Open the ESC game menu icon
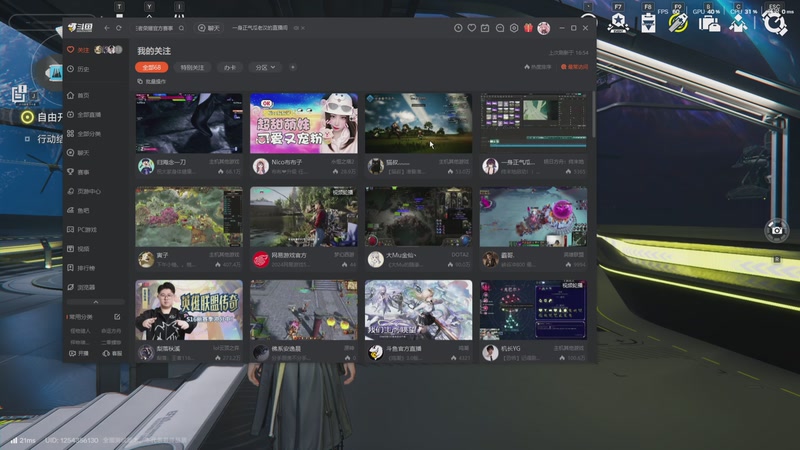 coord(774,23)
